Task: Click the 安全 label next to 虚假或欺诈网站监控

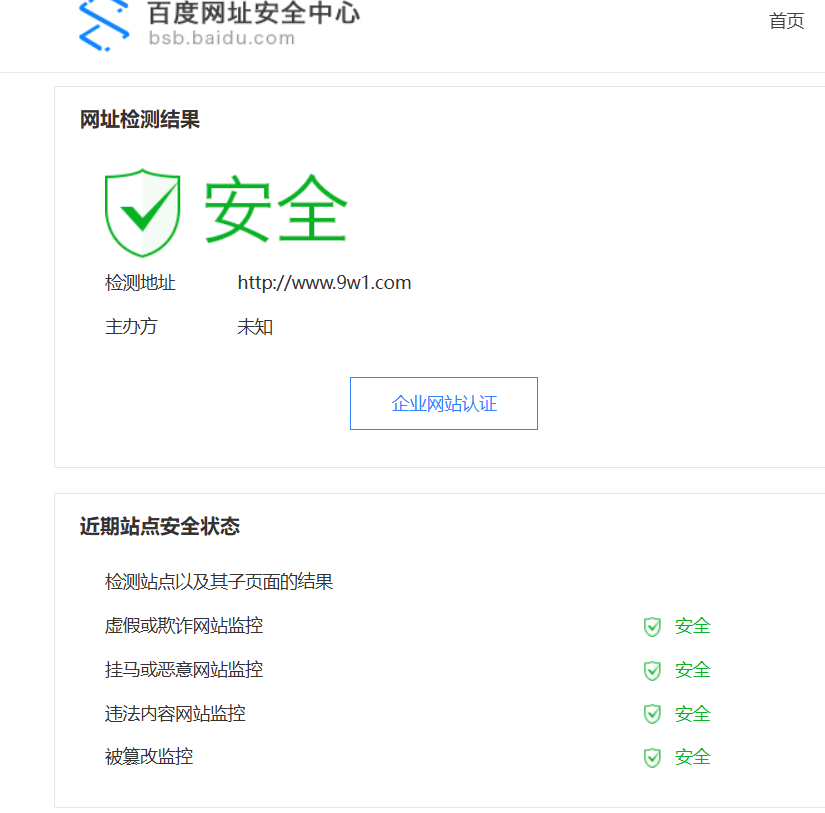Action: pos(691,626)
